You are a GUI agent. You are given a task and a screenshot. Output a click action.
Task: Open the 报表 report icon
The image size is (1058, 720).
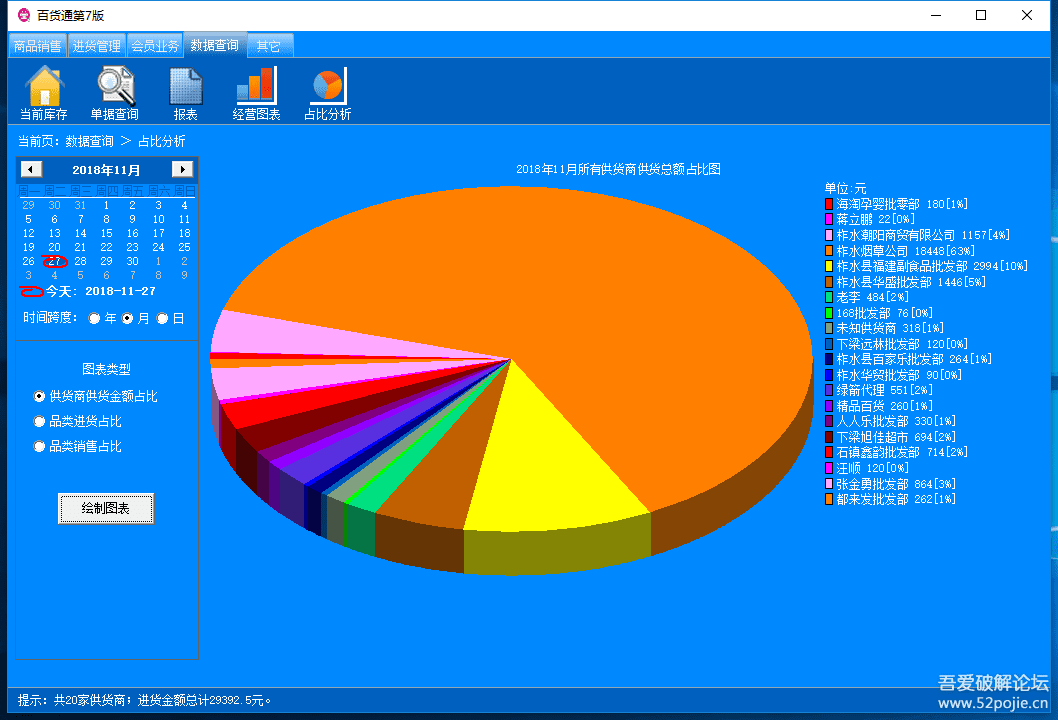click(x=186, y=87)
